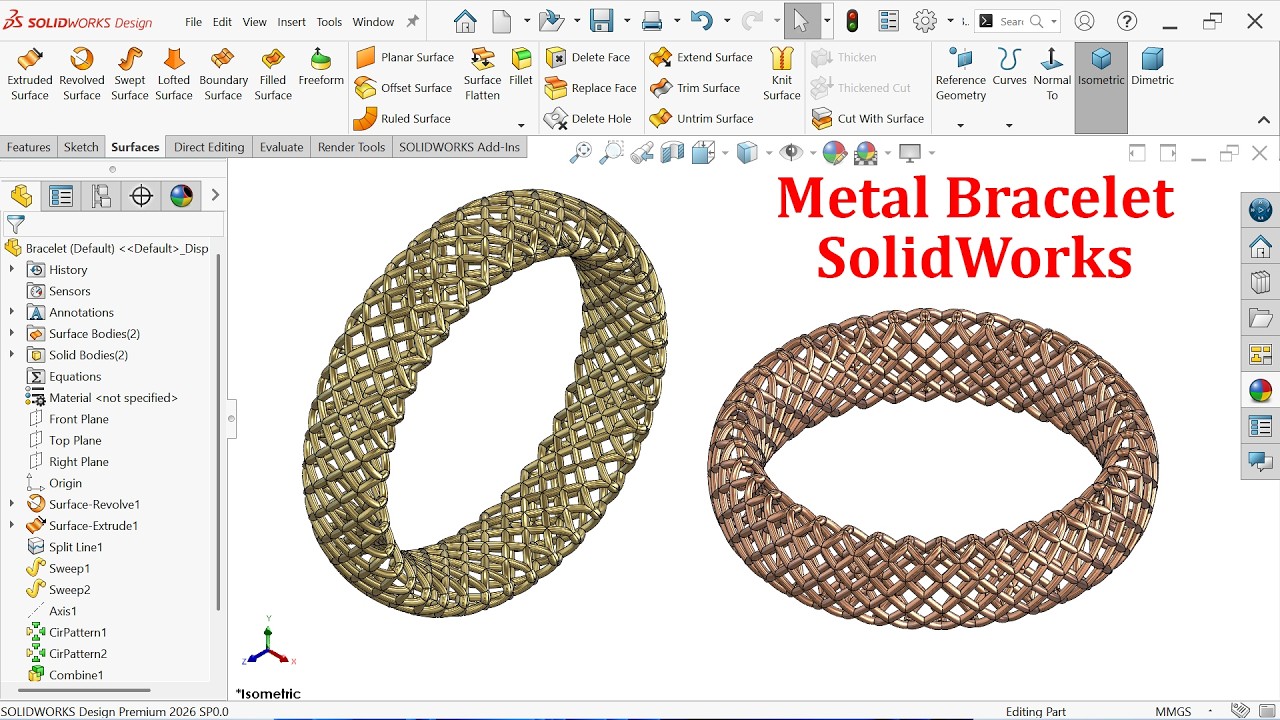This screenshot has height=720, width=1280.
Task: Pick the Untrim Surface command
Action: 701,118
